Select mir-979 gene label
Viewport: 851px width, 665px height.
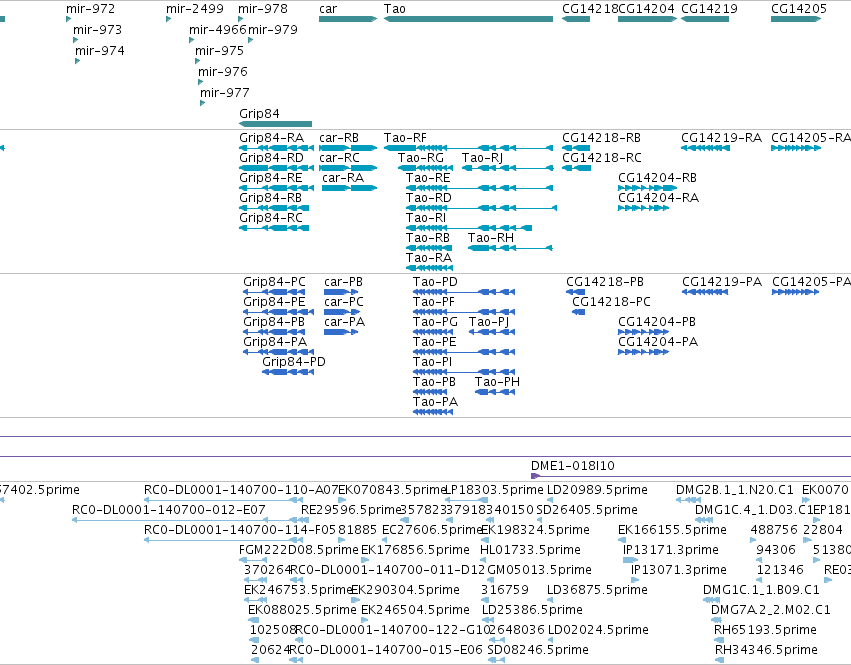(273, 29)
